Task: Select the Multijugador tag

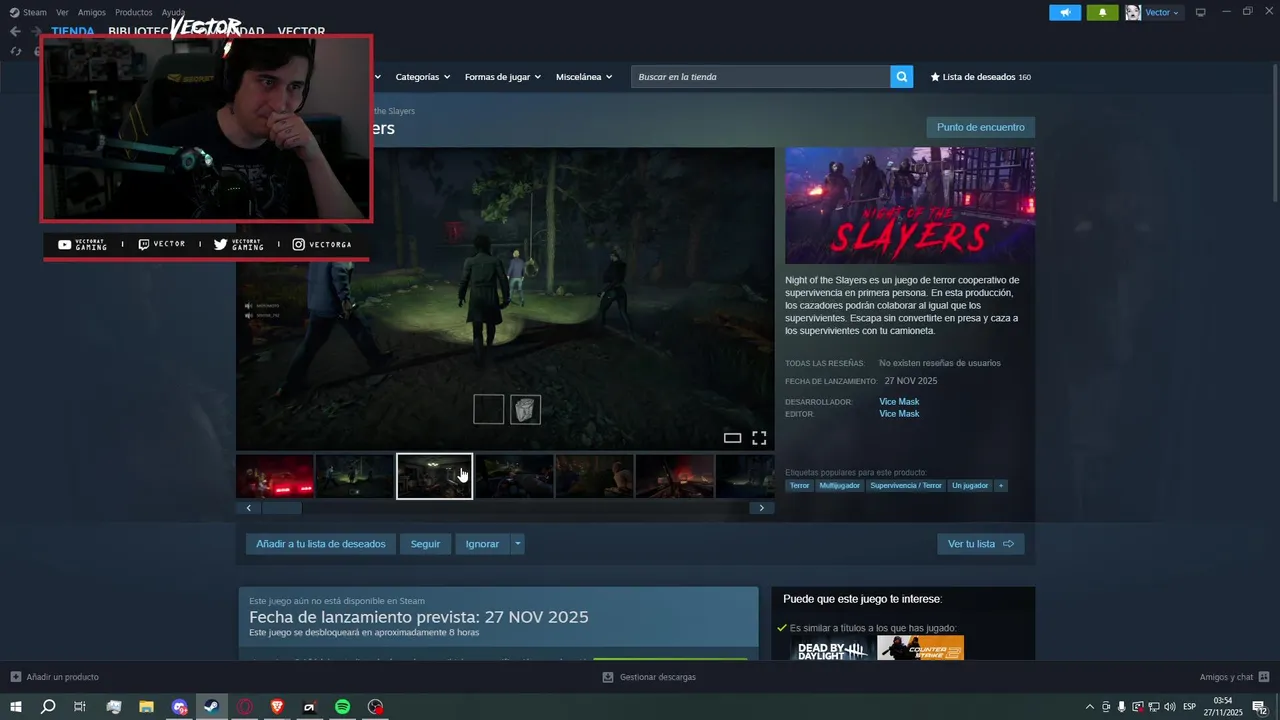Action: [840, 486]
